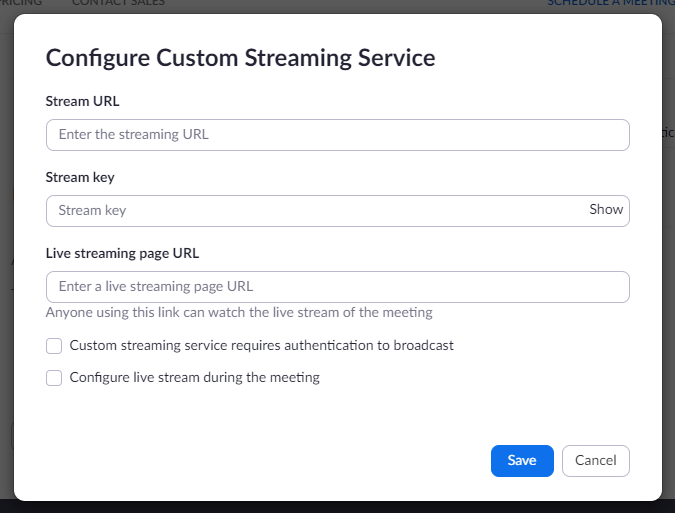Viewport: 675px width, 513px height.
Task: Click the "Enter a live streaming page URL" placeholder
Action: coord(156,287)
